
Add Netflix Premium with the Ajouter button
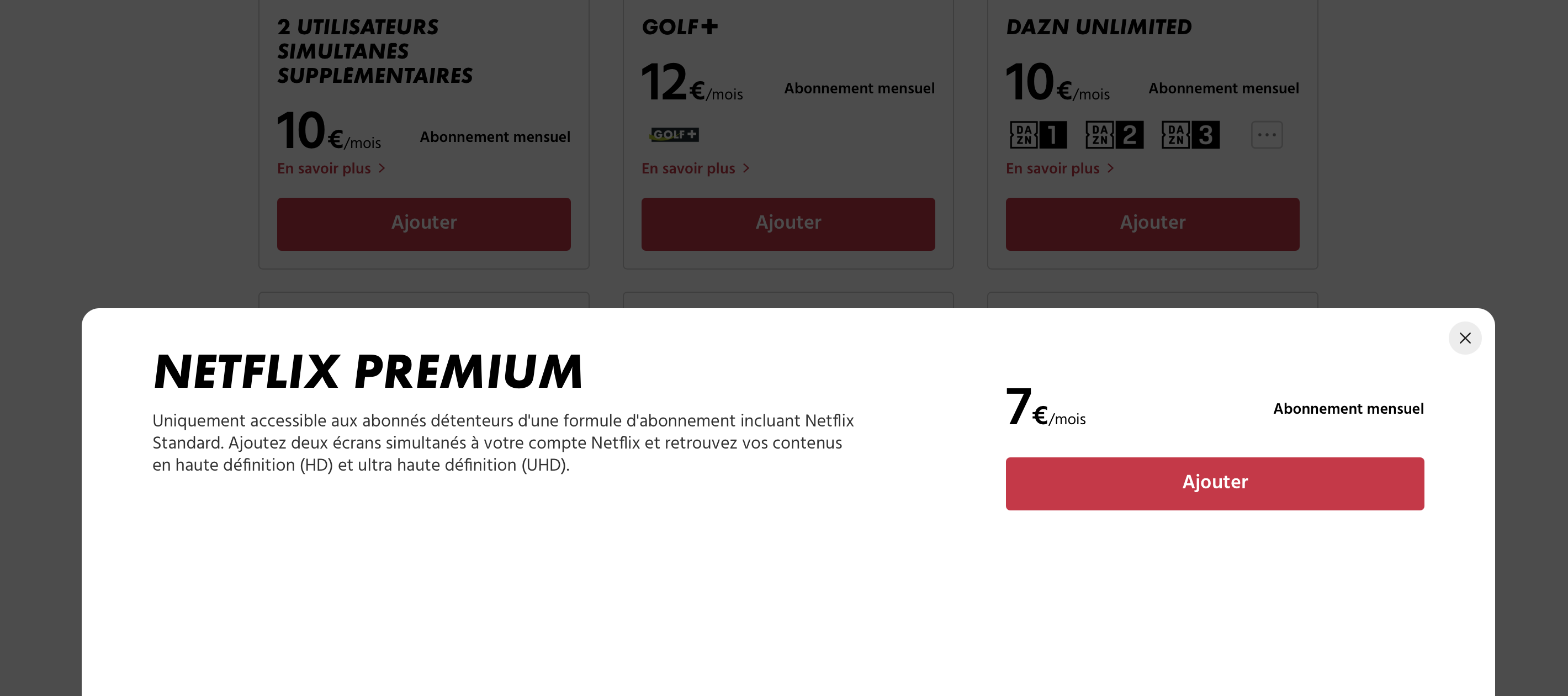(x=1214, y=483)
